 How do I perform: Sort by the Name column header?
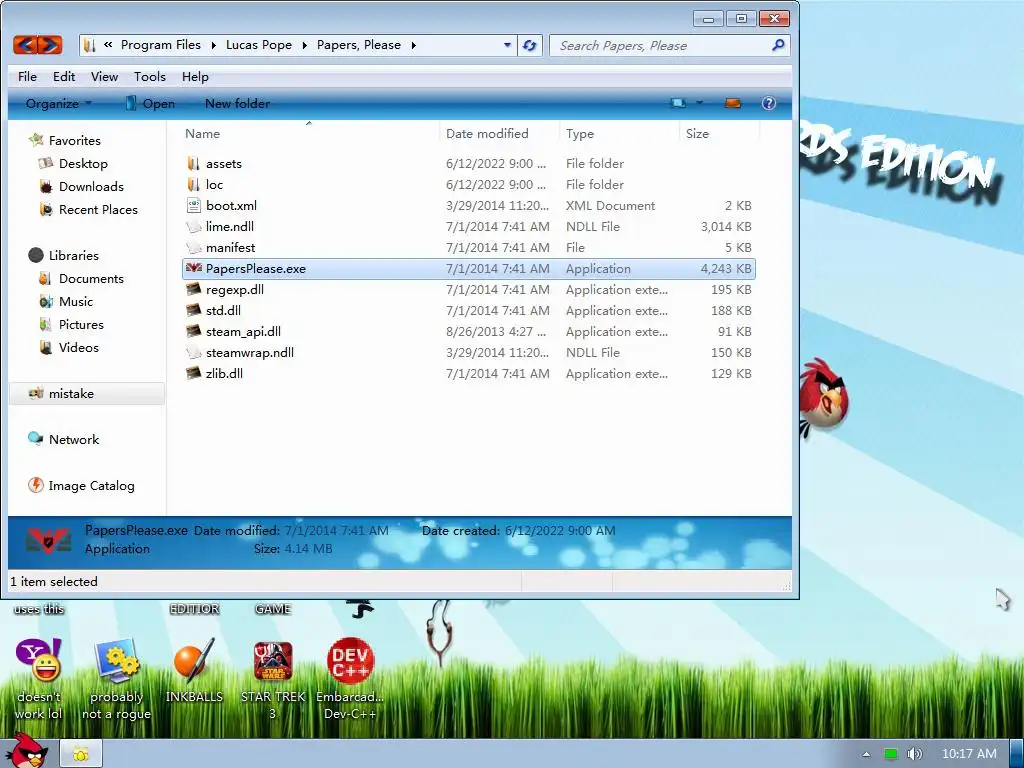(308, 133)
